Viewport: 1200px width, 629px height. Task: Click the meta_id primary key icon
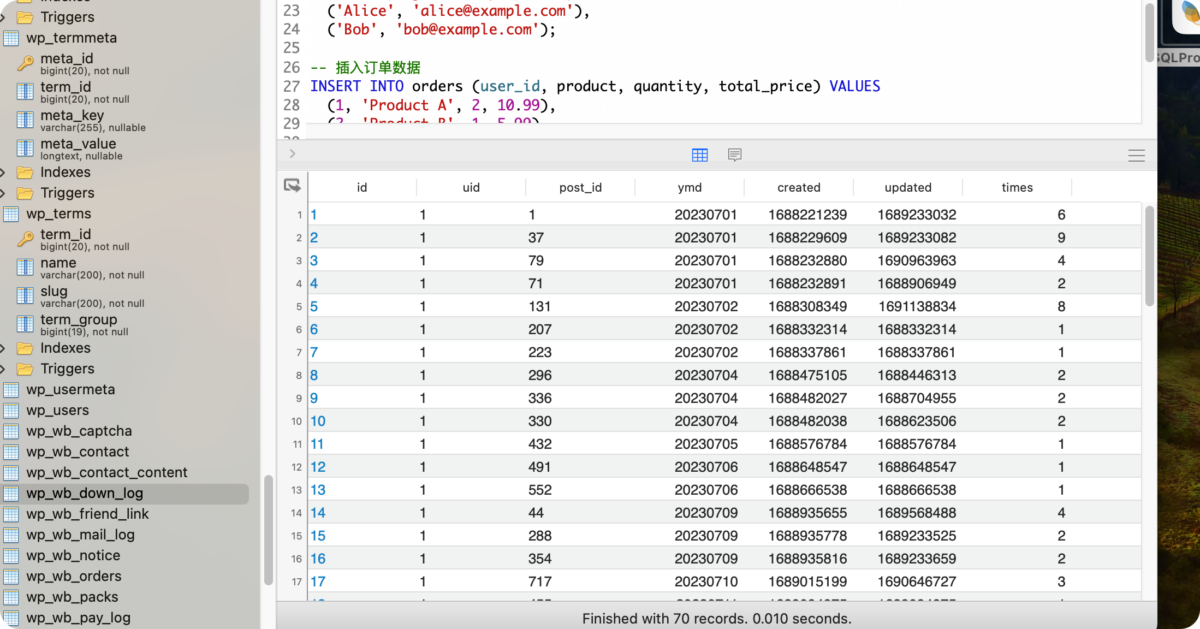point(25,64)
